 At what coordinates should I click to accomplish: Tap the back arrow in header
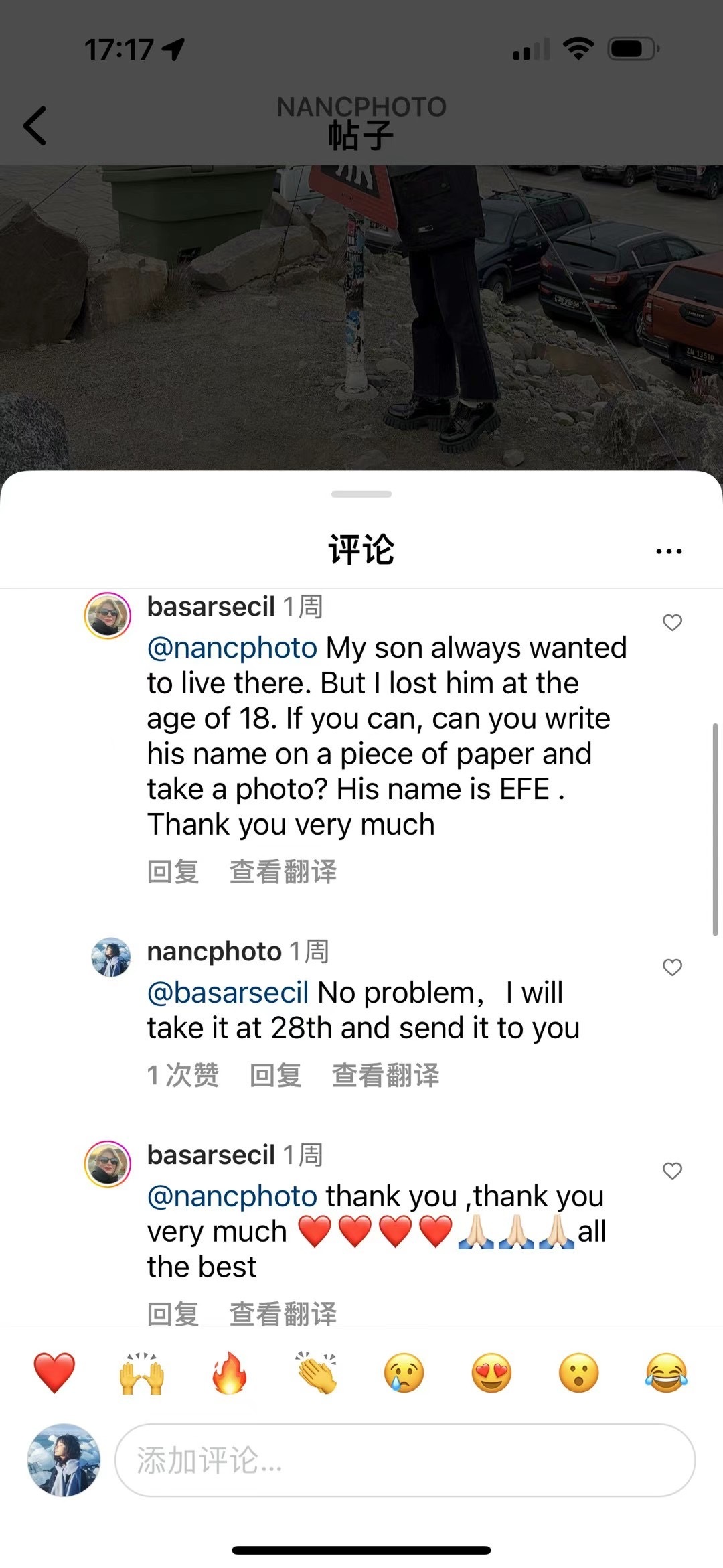point(35,126)
